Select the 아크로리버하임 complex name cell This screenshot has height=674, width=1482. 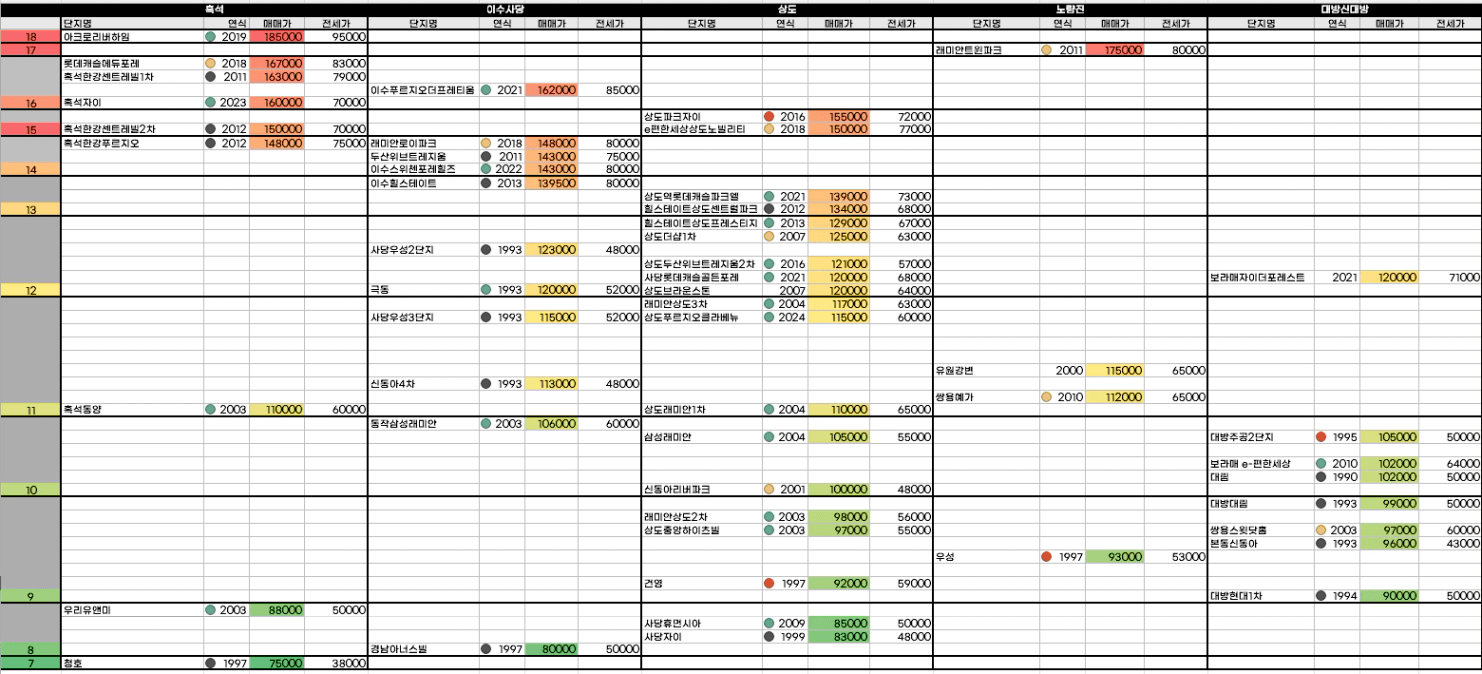point(132,36)
